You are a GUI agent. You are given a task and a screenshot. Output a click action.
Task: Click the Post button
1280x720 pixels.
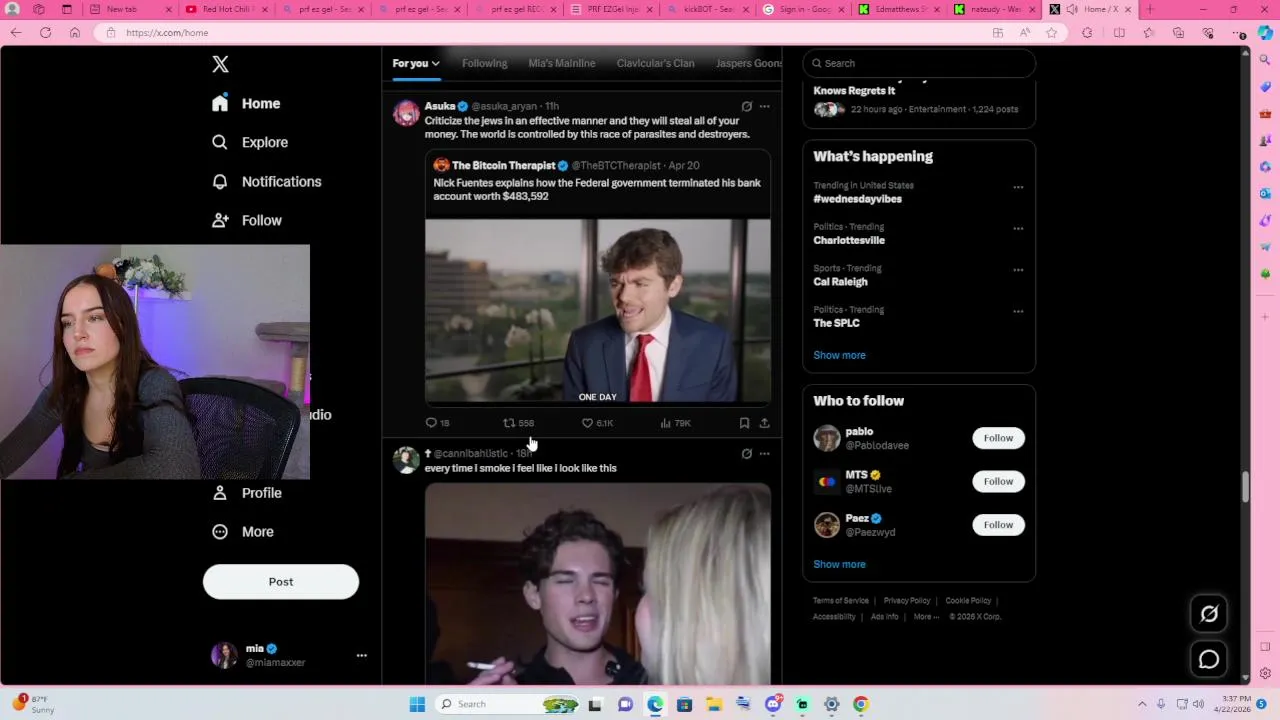[x=281, y=582]
